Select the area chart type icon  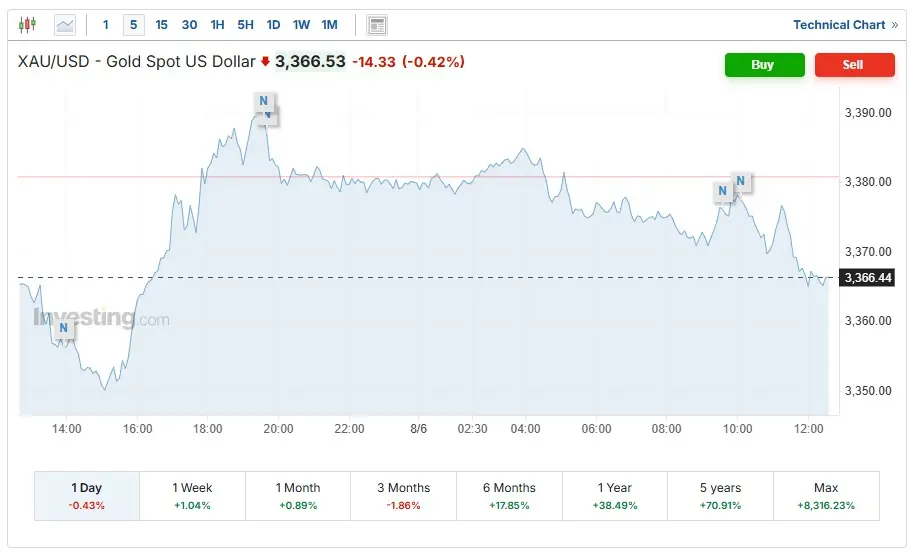64,25
